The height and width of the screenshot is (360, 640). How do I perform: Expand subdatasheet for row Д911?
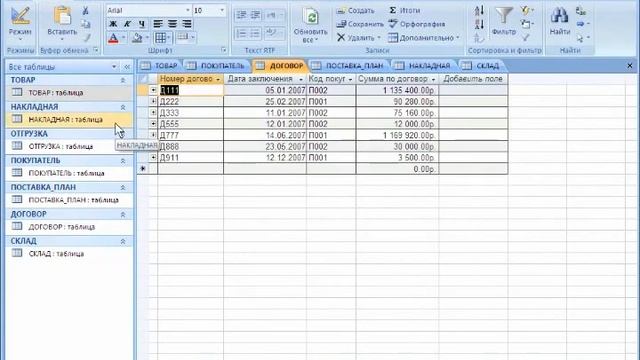(x=153, y=157)
